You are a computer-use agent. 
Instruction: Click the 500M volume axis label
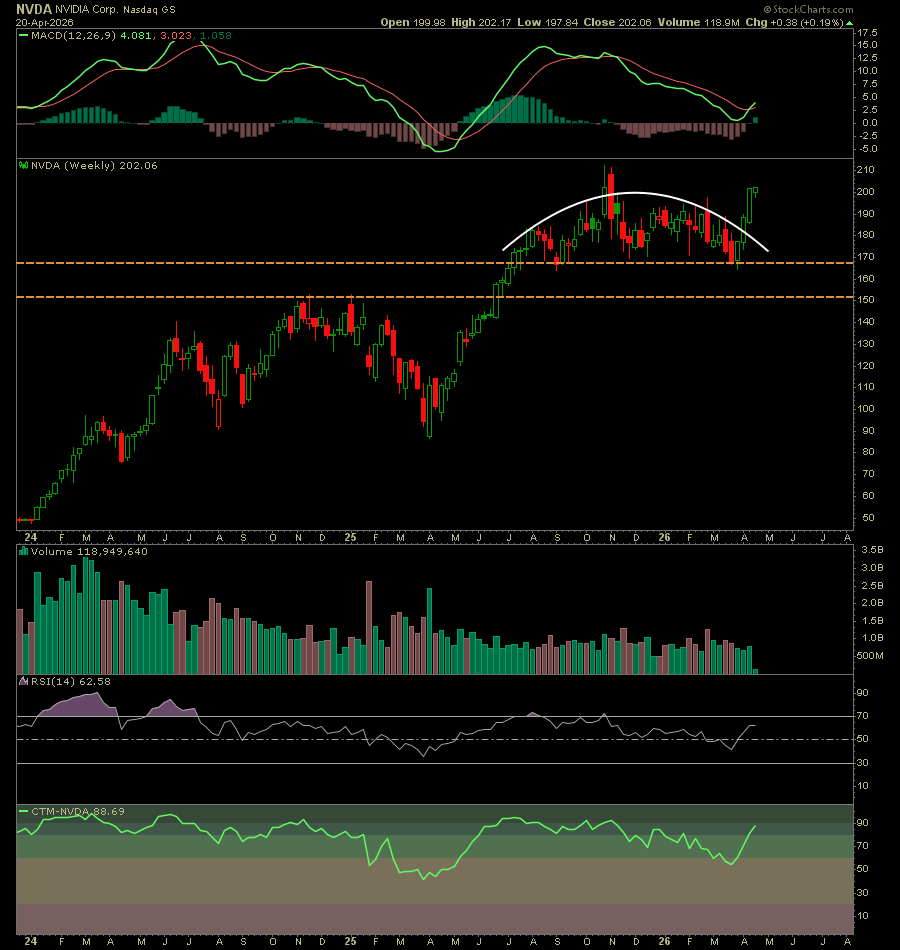[x=869, y=656]
